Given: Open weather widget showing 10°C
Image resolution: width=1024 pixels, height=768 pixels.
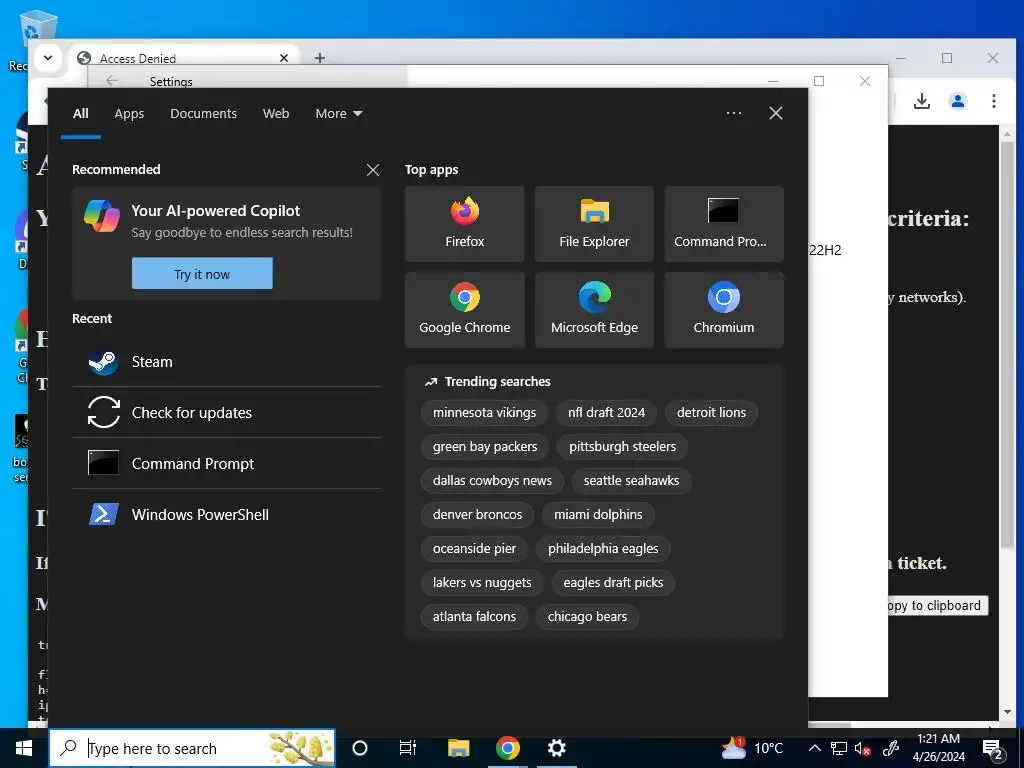Looking at the screenshot, I should coord(752,748).
